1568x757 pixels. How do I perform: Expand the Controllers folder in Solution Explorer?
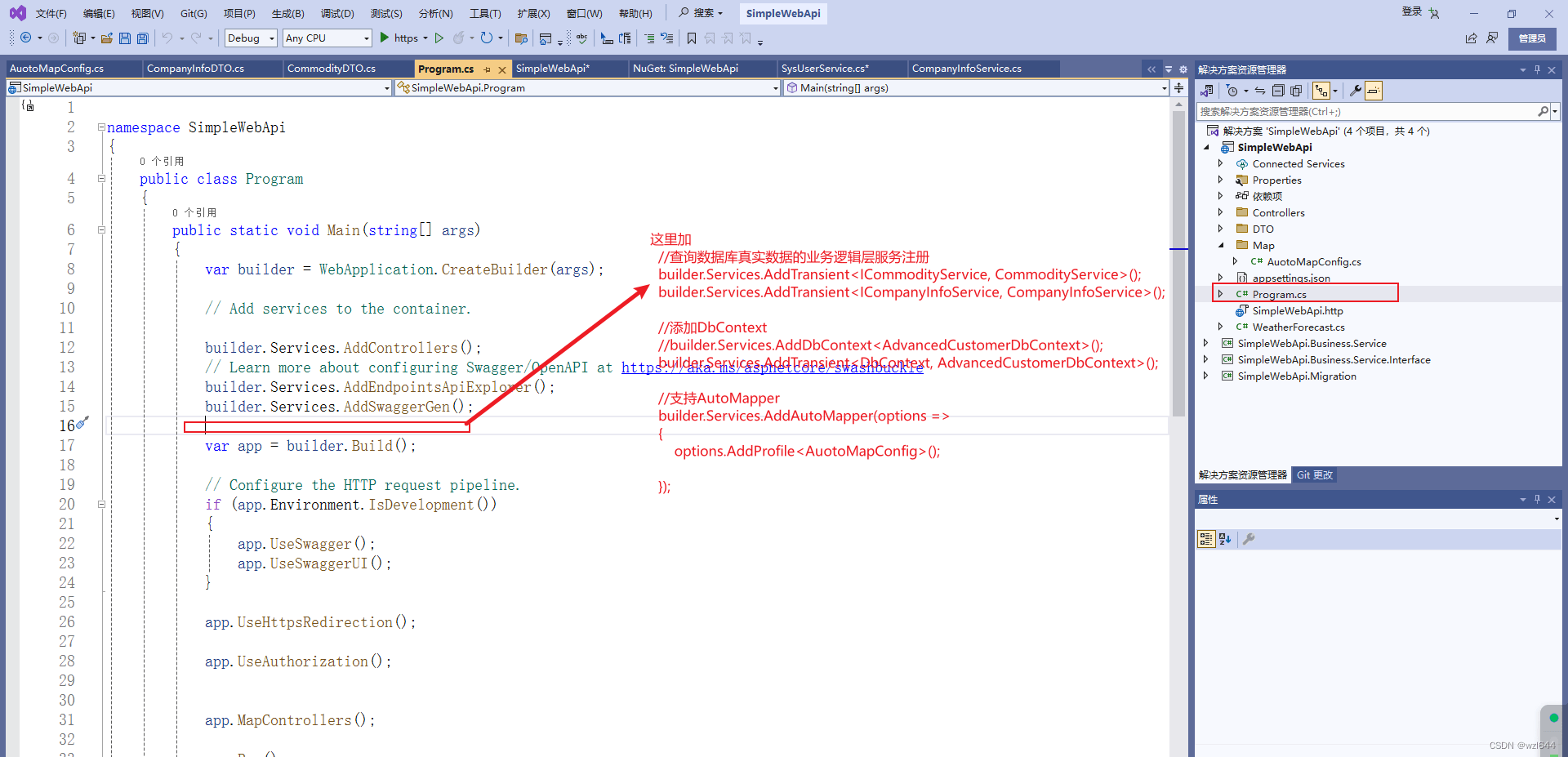(x=1220, y=212)
